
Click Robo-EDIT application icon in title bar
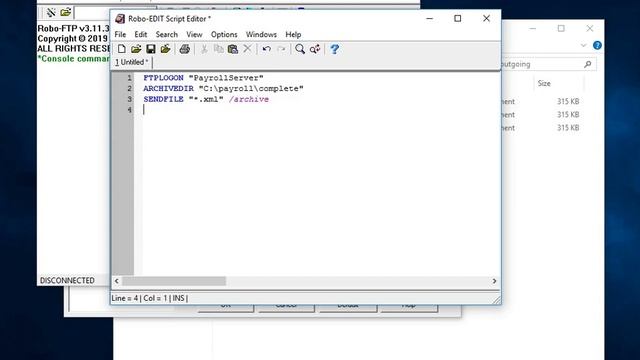pos(120,18)
